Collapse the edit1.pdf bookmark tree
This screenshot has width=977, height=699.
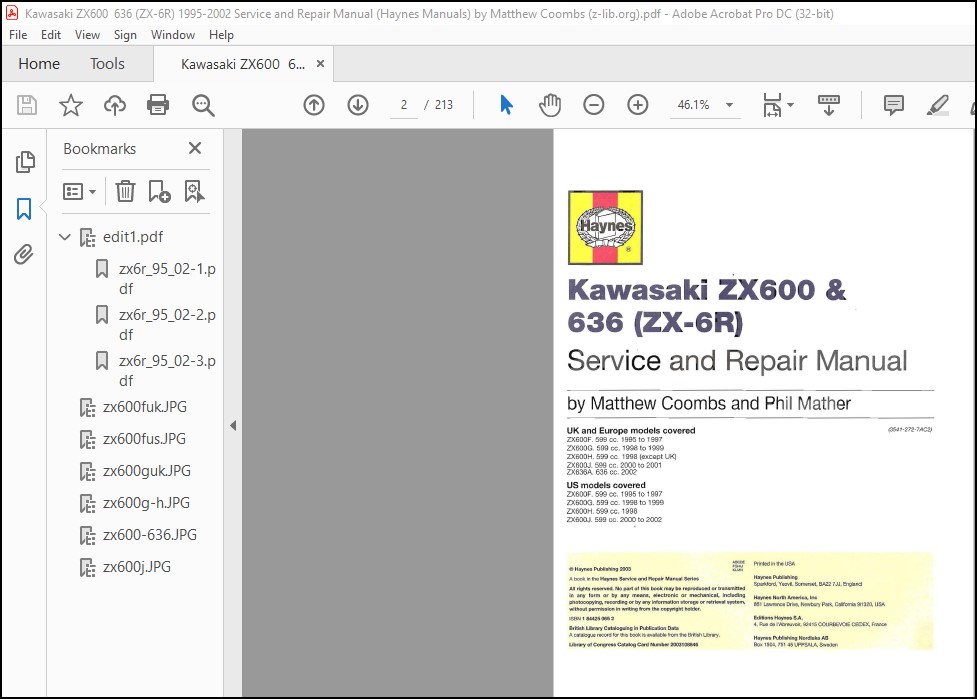tap(65, 237)
